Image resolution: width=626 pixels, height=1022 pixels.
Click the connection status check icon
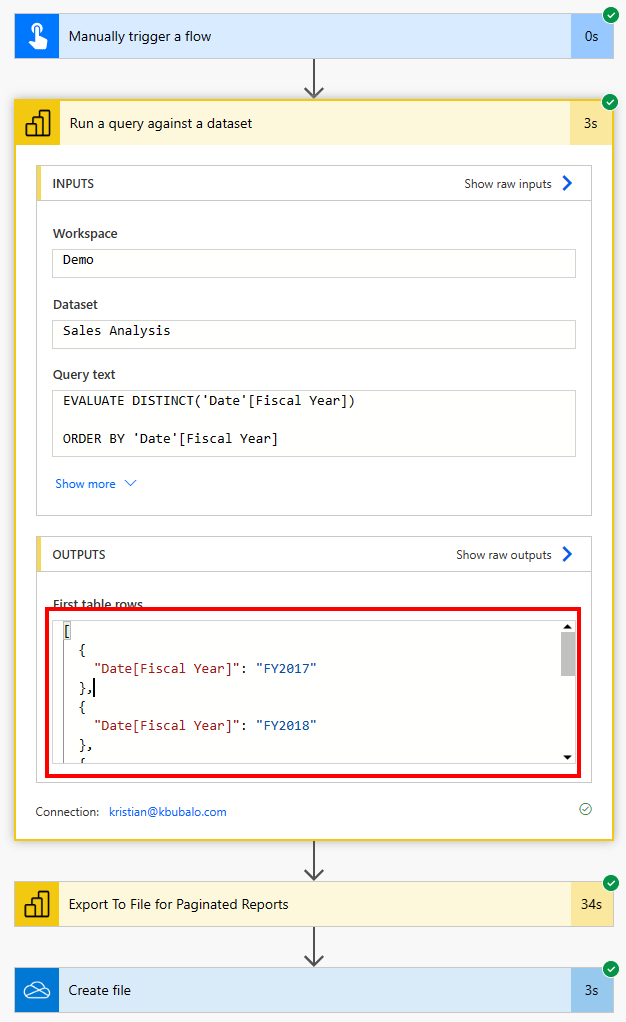(x=585, y=809)
